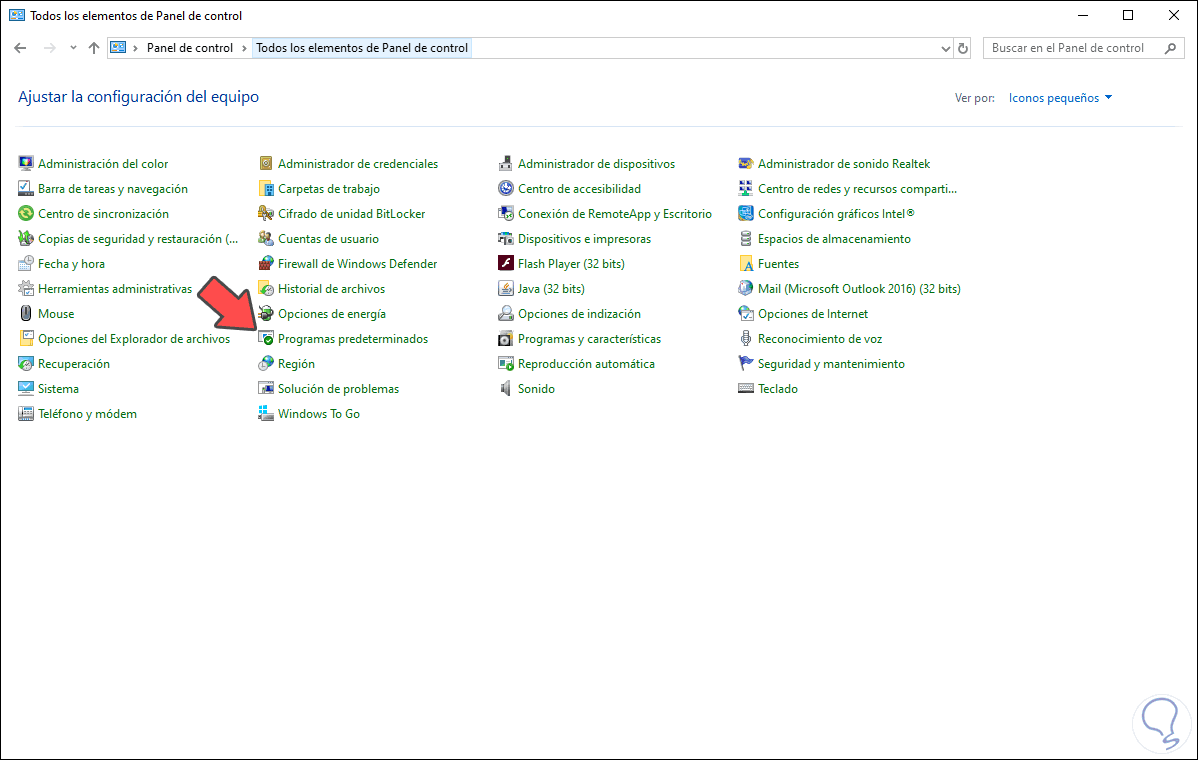Refresh the Control Panel view
This screenshot has width=1198, height=760.
tap(963, 48)
